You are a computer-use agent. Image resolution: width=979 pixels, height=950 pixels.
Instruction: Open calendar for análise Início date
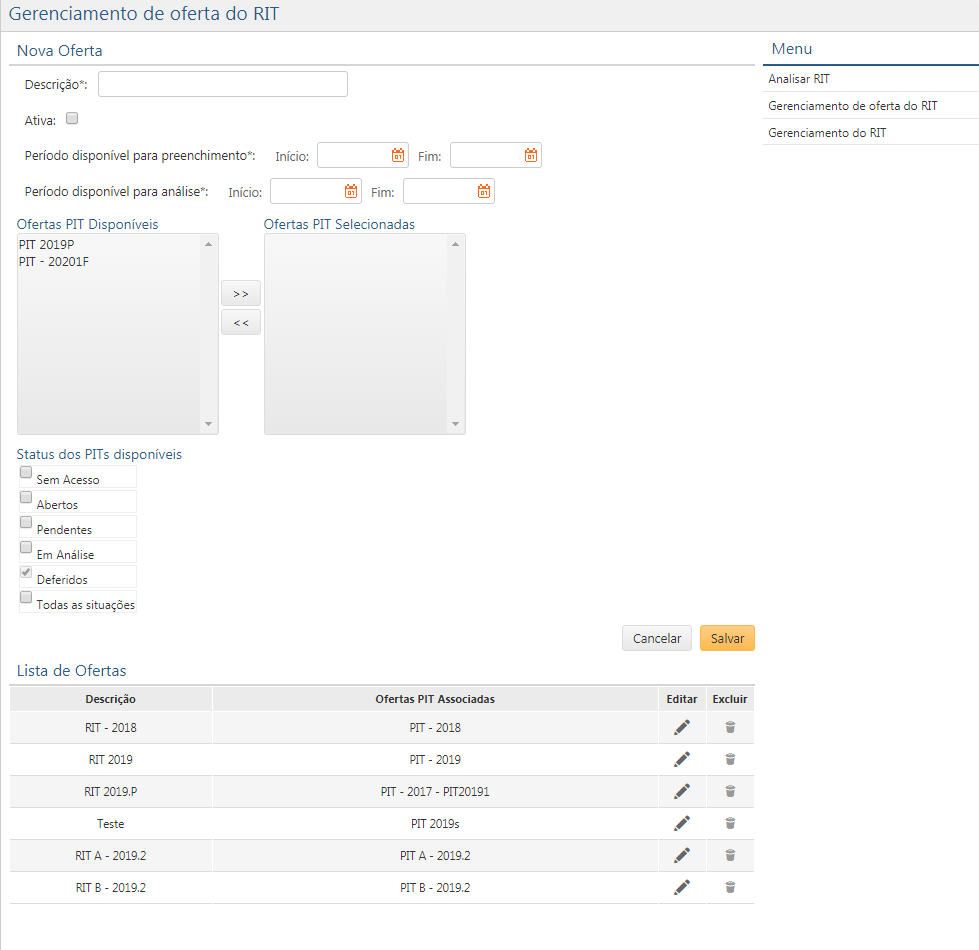pos(351,192)
